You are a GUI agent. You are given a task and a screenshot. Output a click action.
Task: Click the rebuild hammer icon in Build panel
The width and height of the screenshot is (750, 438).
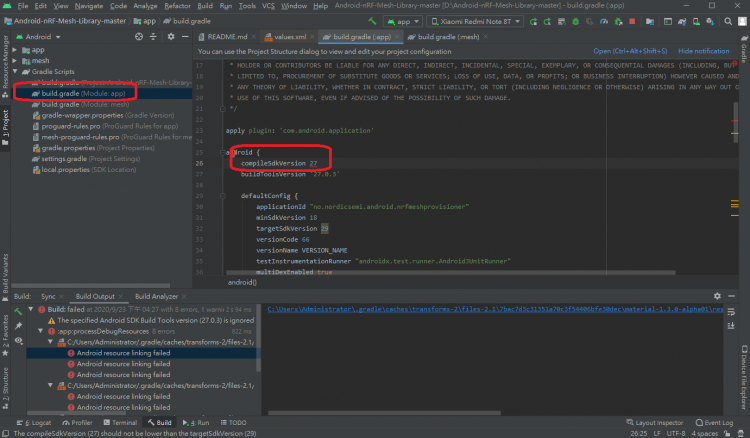18,311
